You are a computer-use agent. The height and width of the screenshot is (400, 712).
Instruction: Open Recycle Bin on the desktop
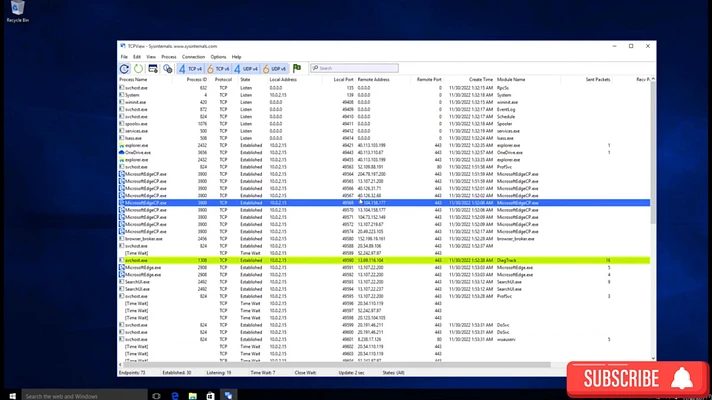18,11
